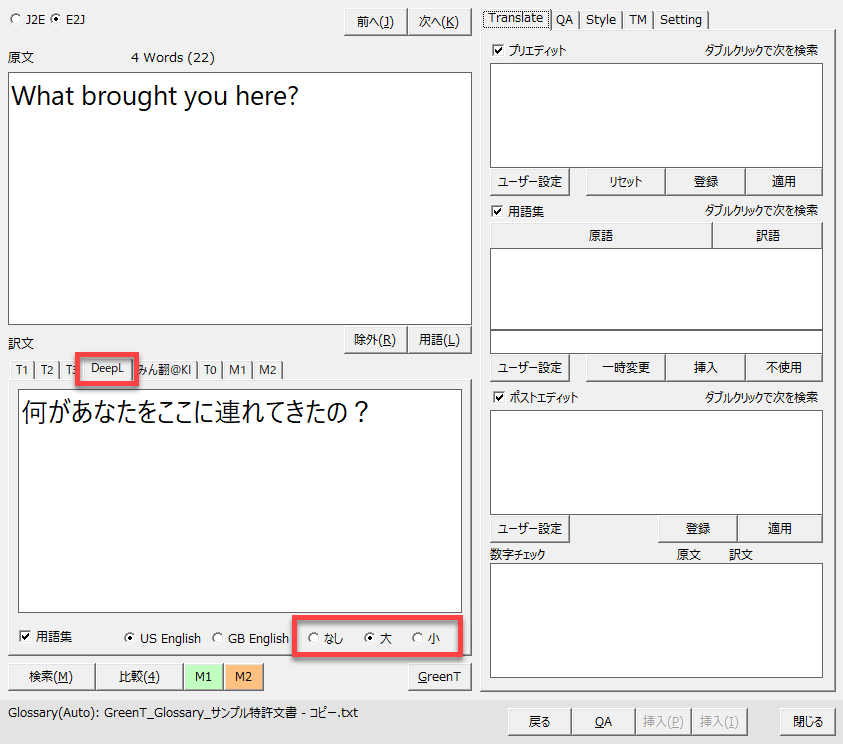This screenshot has height=744, width=843.
Task: Open the みん翻@KI tab
Action: 164,370
